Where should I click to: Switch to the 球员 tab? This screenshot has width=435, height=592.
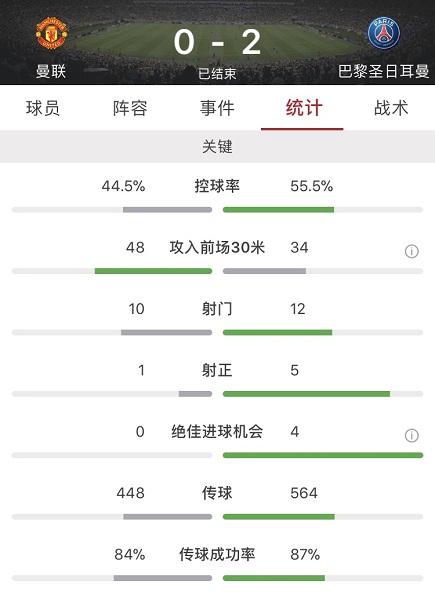(43, 108)
